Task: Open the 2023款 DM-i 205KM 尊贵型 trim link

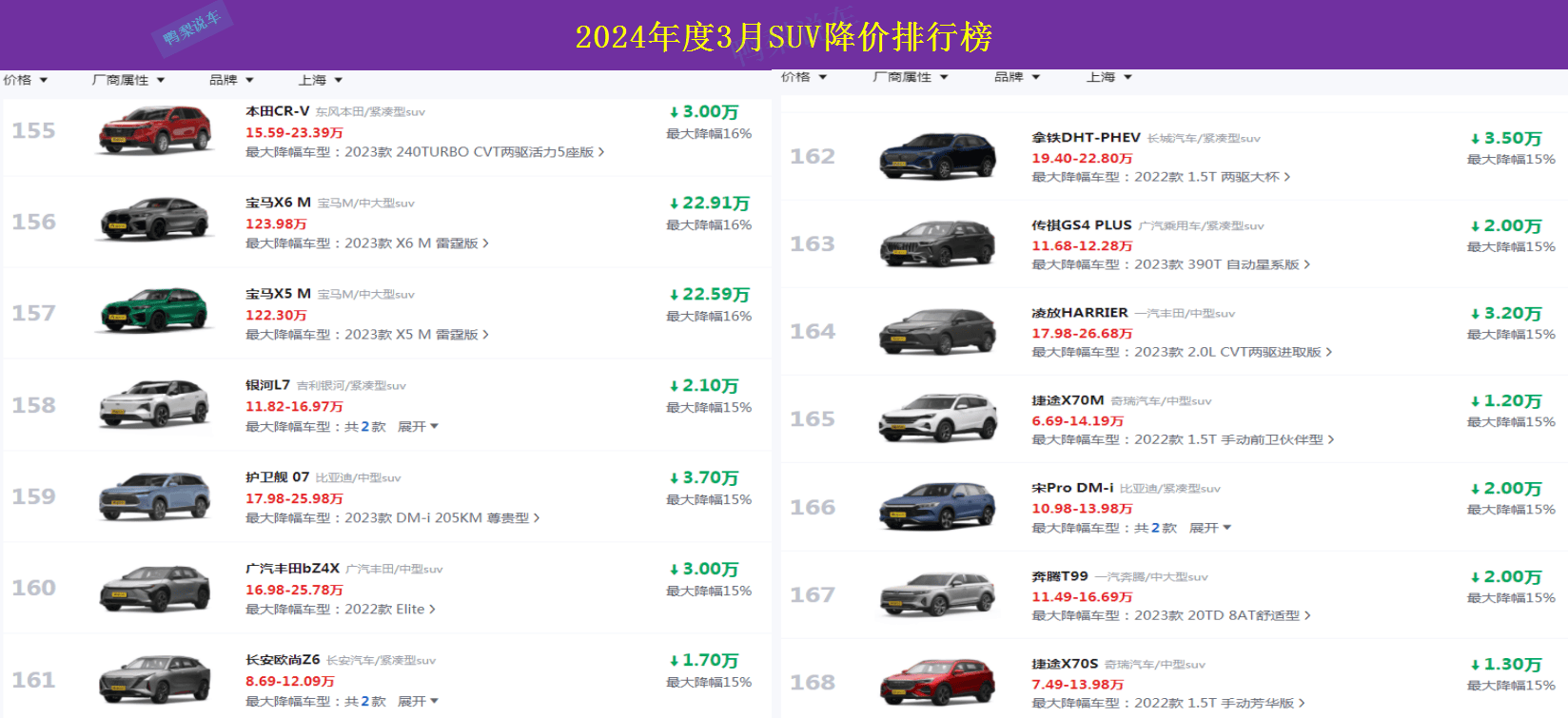Action: click(x=441, y=518)
